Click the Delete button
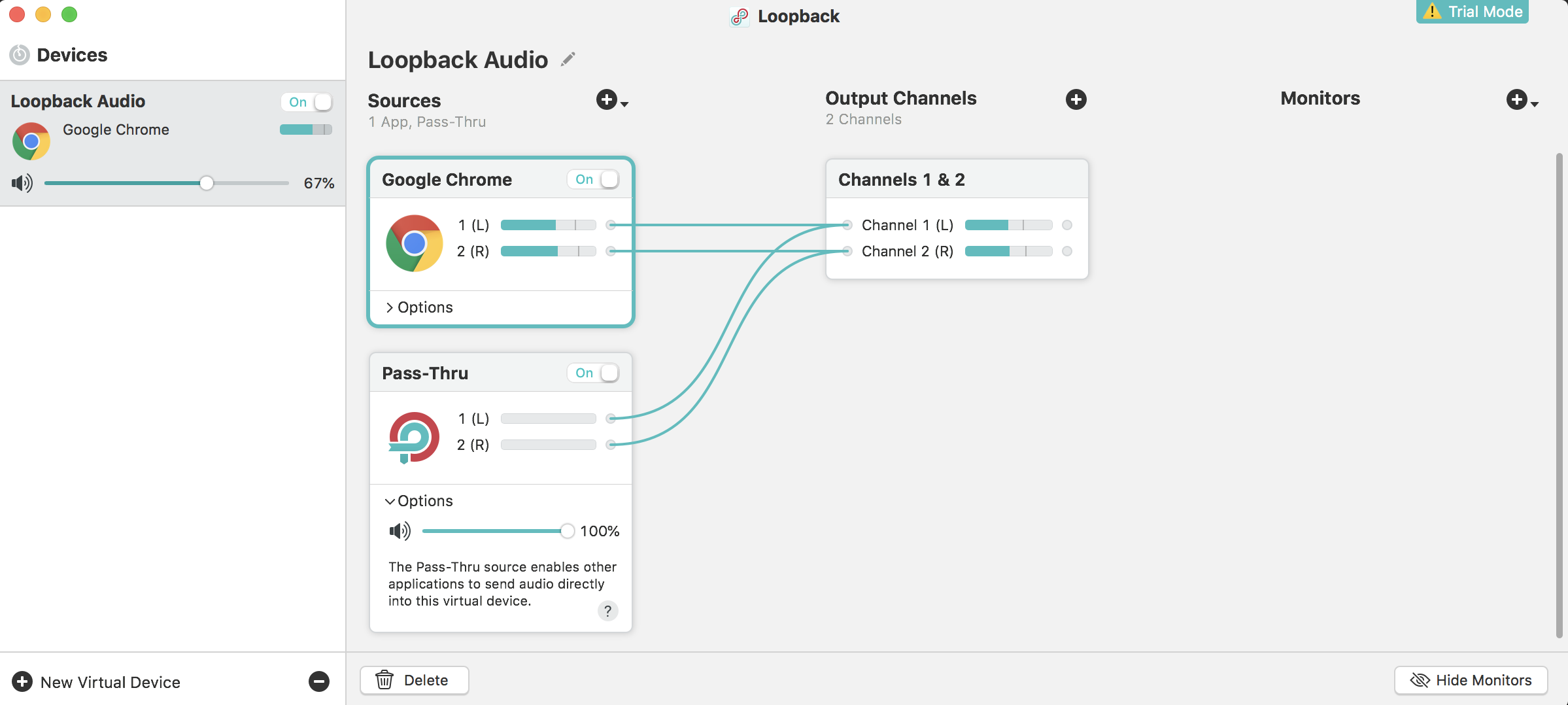 414,680
